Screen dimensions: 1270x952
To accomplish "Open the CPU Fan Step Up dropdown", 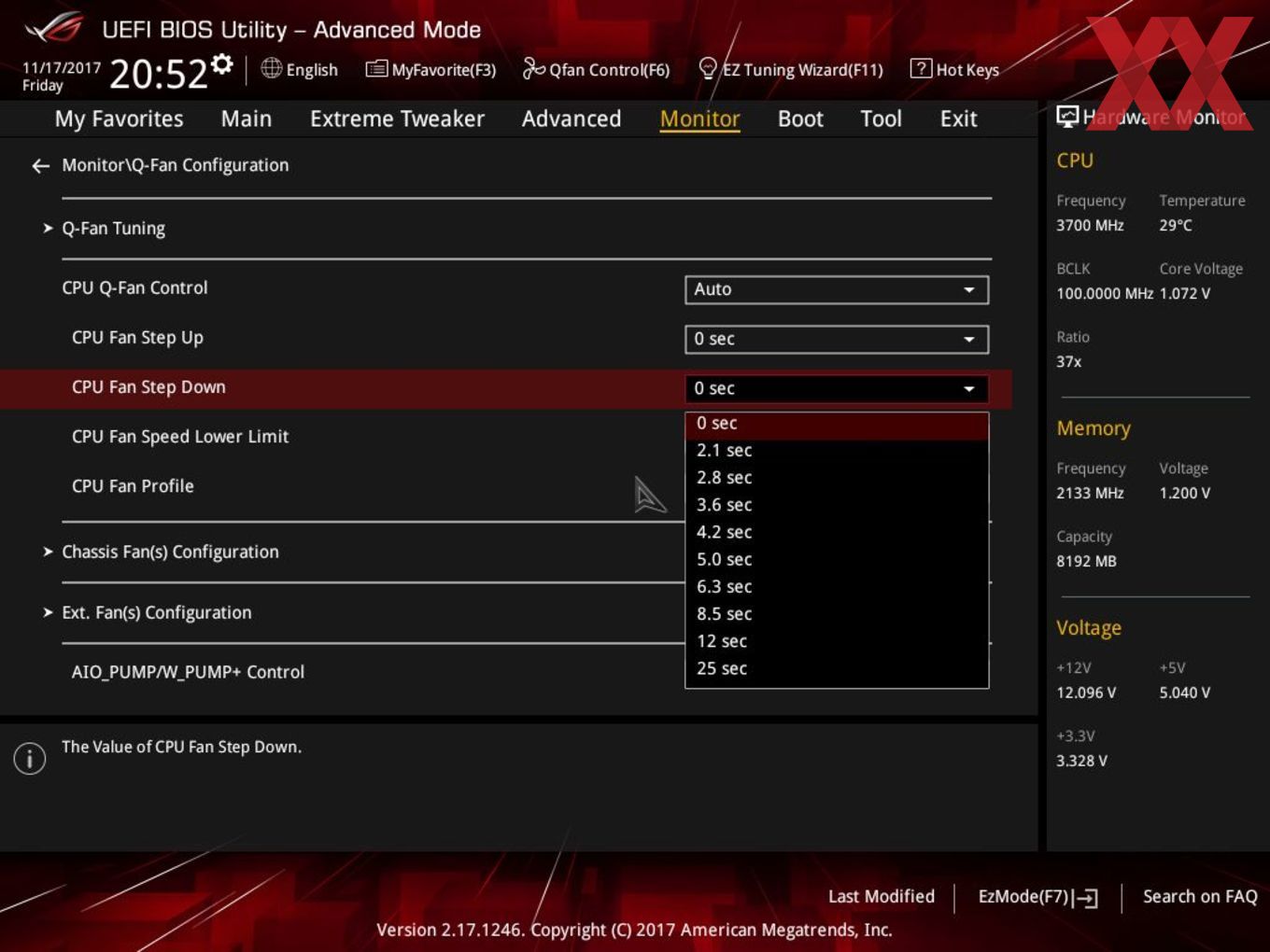I will pos(837,339).
